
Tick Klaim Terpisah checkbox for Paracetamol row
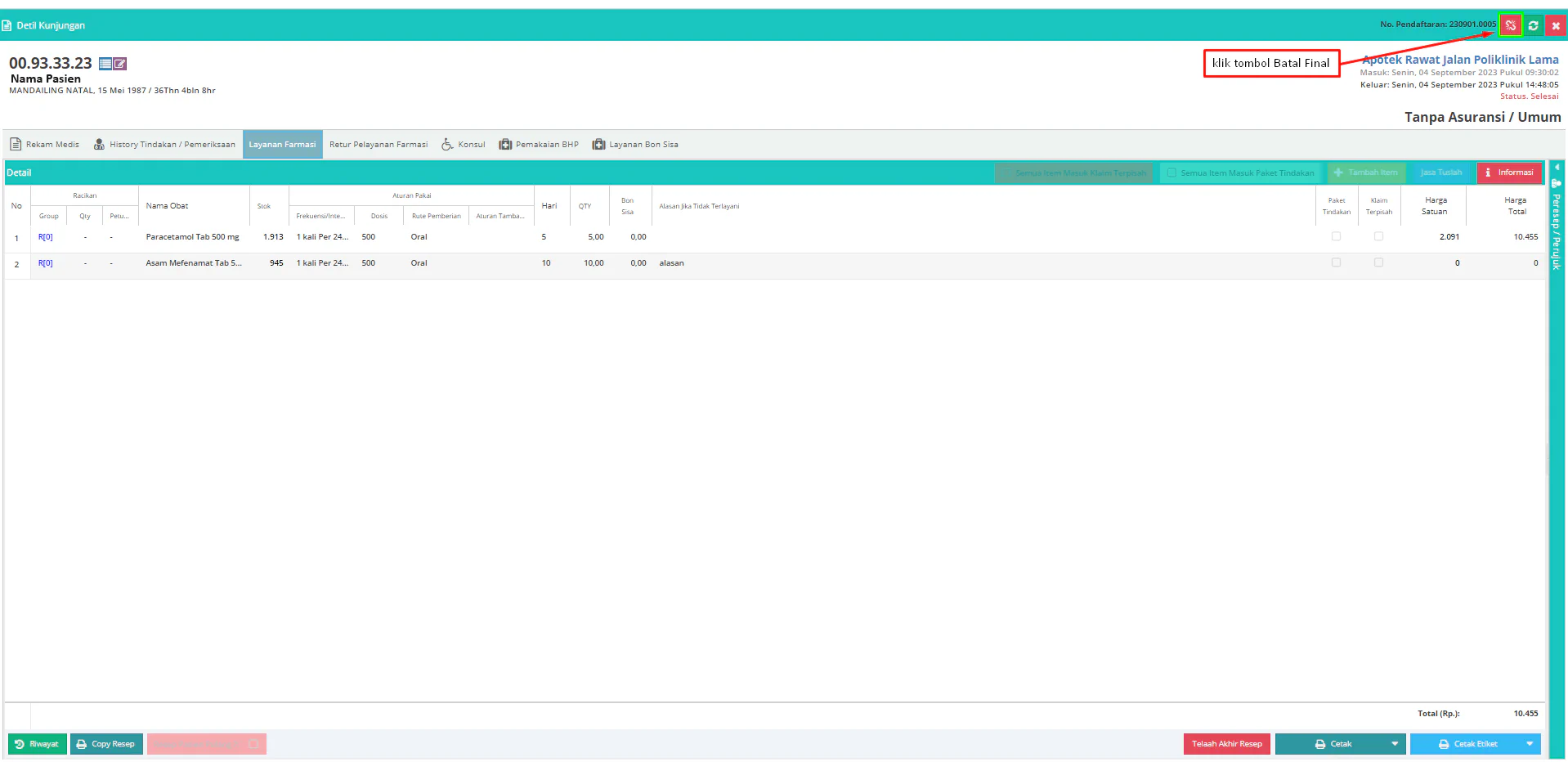coord(1378,236)
